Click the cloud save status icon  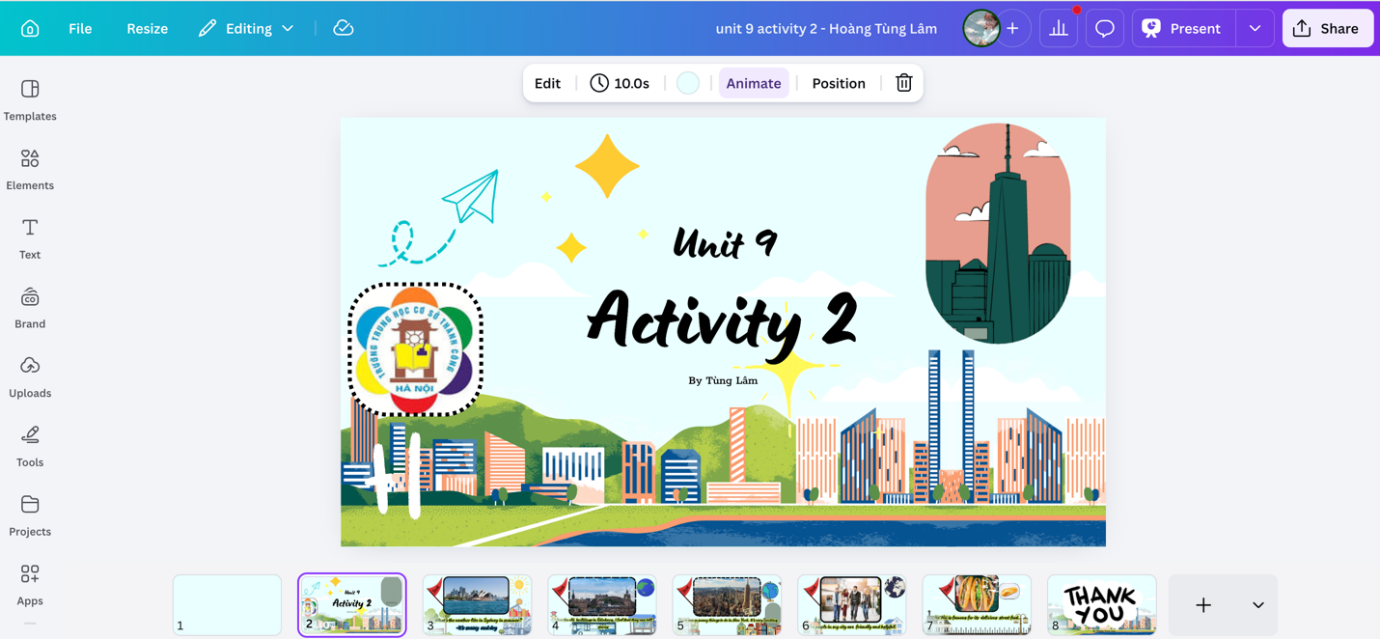tap(343, 28)
